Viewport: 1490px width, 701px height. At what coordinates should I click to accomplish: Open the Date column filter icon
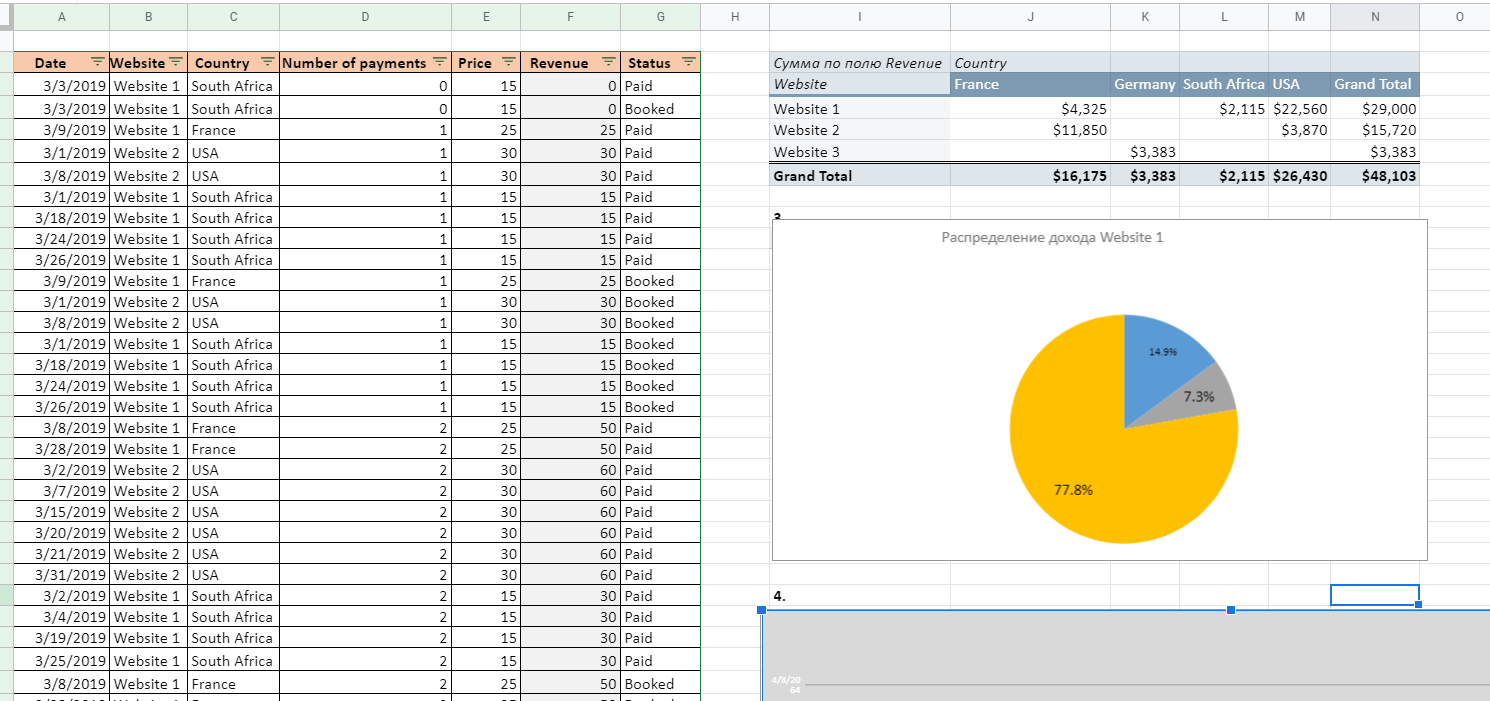(97, 62)
